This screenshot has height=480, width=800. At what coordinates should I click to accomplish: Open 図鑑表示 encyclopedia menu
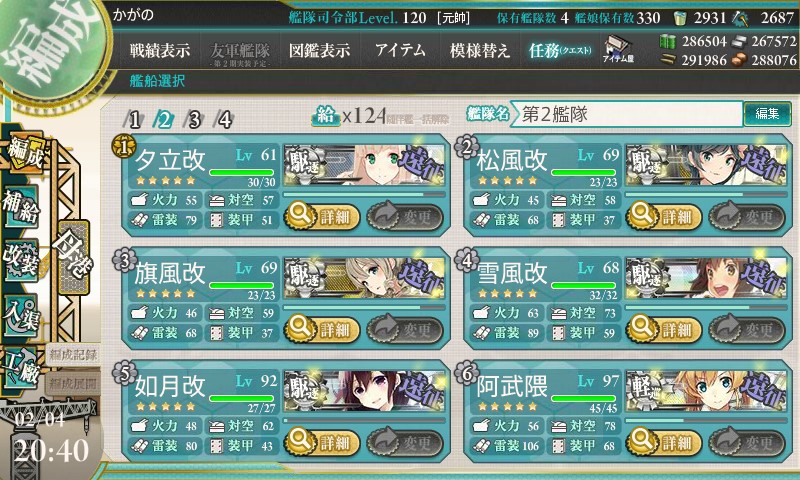tap(319, 50)
